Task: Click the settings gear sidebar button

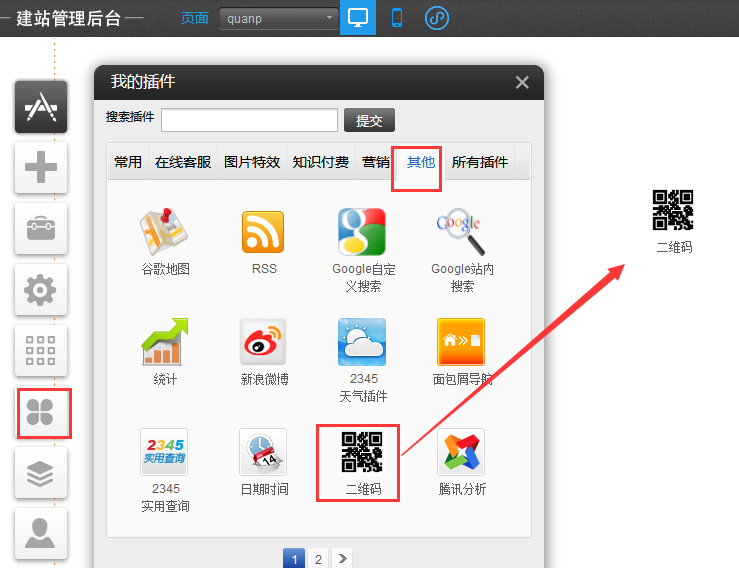Action: click(x=41, y=290)
